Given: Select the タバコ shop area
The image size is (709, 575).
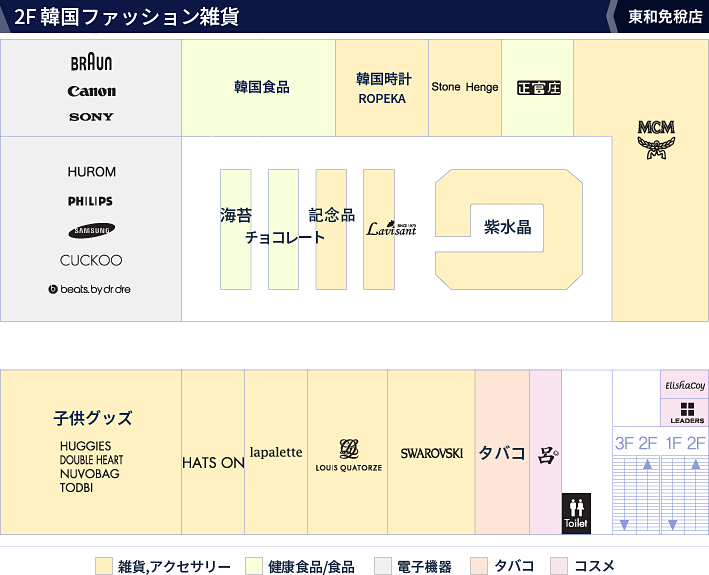Looking at the screenshot, I should coord(502,452).
